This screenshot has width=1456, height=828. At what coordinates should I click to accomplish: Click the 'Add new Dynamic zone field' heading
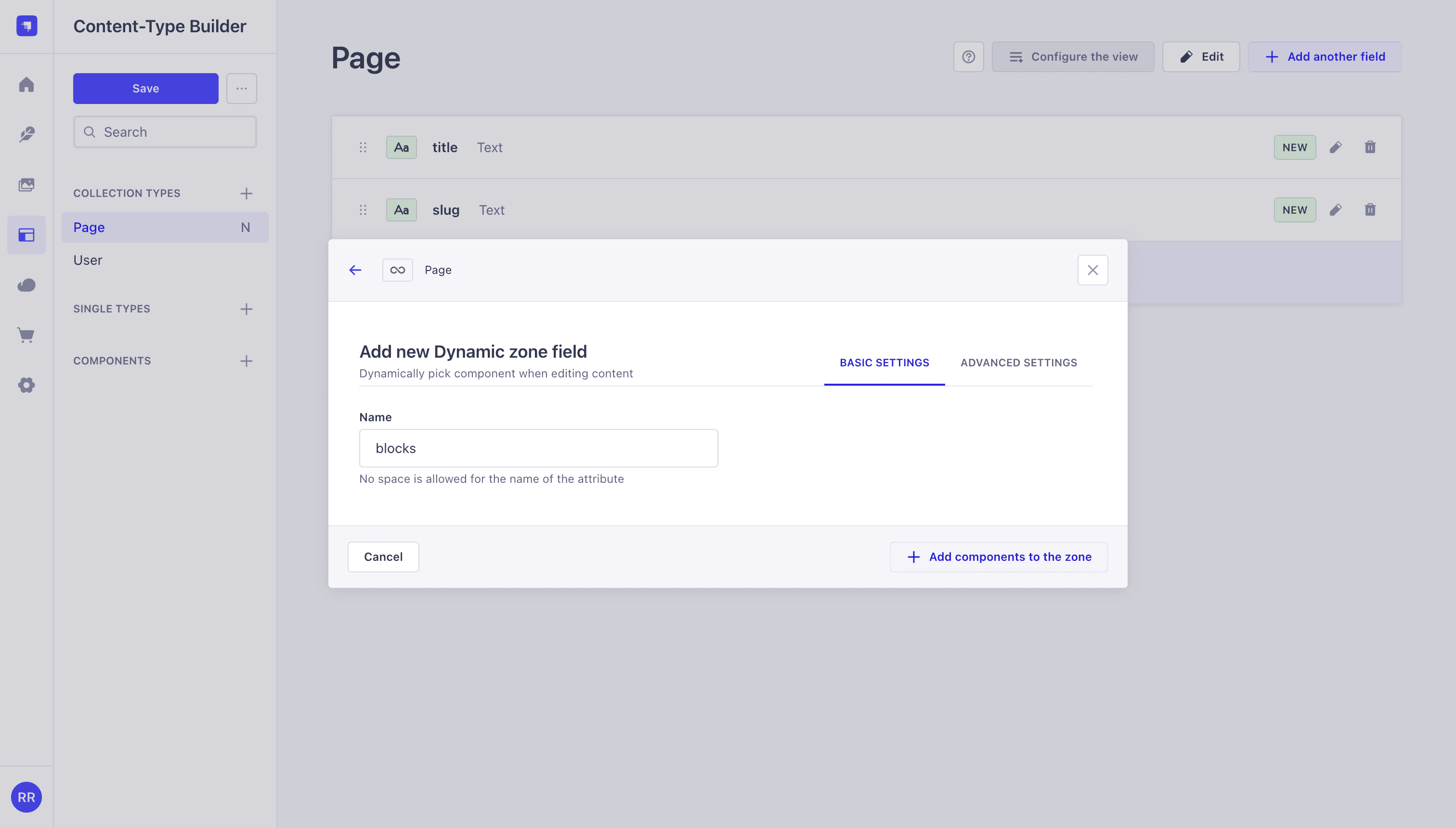(473, 351)
